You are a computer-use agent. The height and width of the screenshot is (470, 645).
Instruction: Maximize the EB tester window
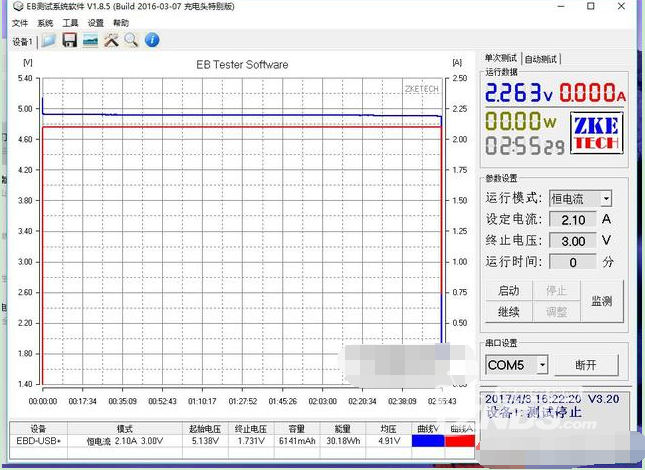click(591, 6)
